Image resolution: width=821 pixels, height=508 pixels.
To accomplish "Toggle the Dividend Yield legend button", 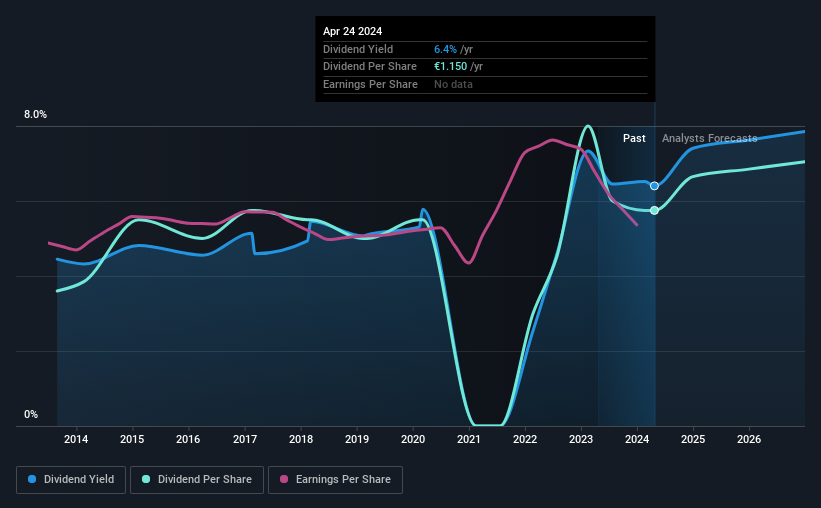I will (71, 480).
